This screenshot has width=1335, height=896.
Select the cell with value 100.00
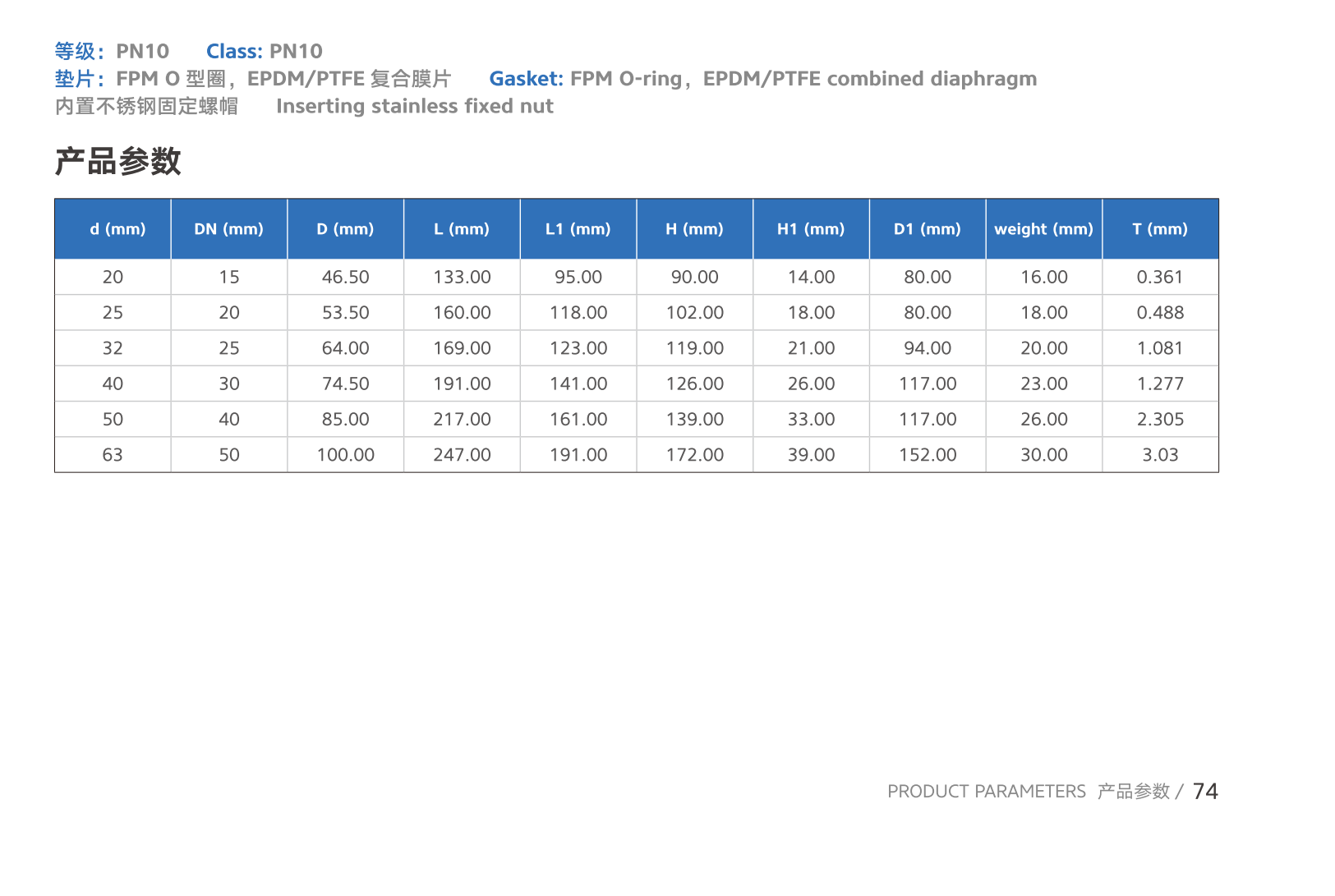point(346,455)
